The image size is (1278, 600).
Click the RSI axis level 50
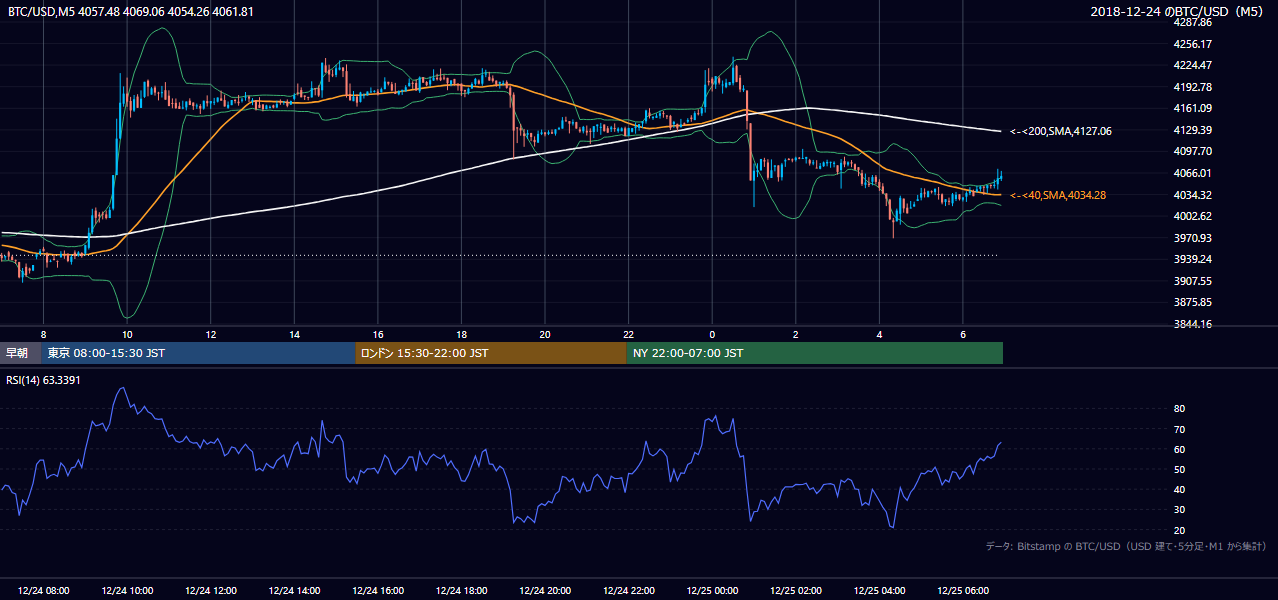coord(1179,469)
